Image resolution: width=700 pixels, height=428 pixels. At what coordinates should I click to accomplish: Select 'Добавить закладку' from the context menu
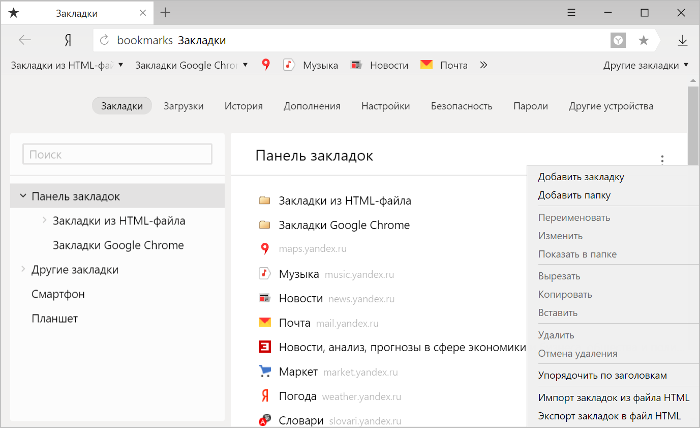tap(580, 176)
